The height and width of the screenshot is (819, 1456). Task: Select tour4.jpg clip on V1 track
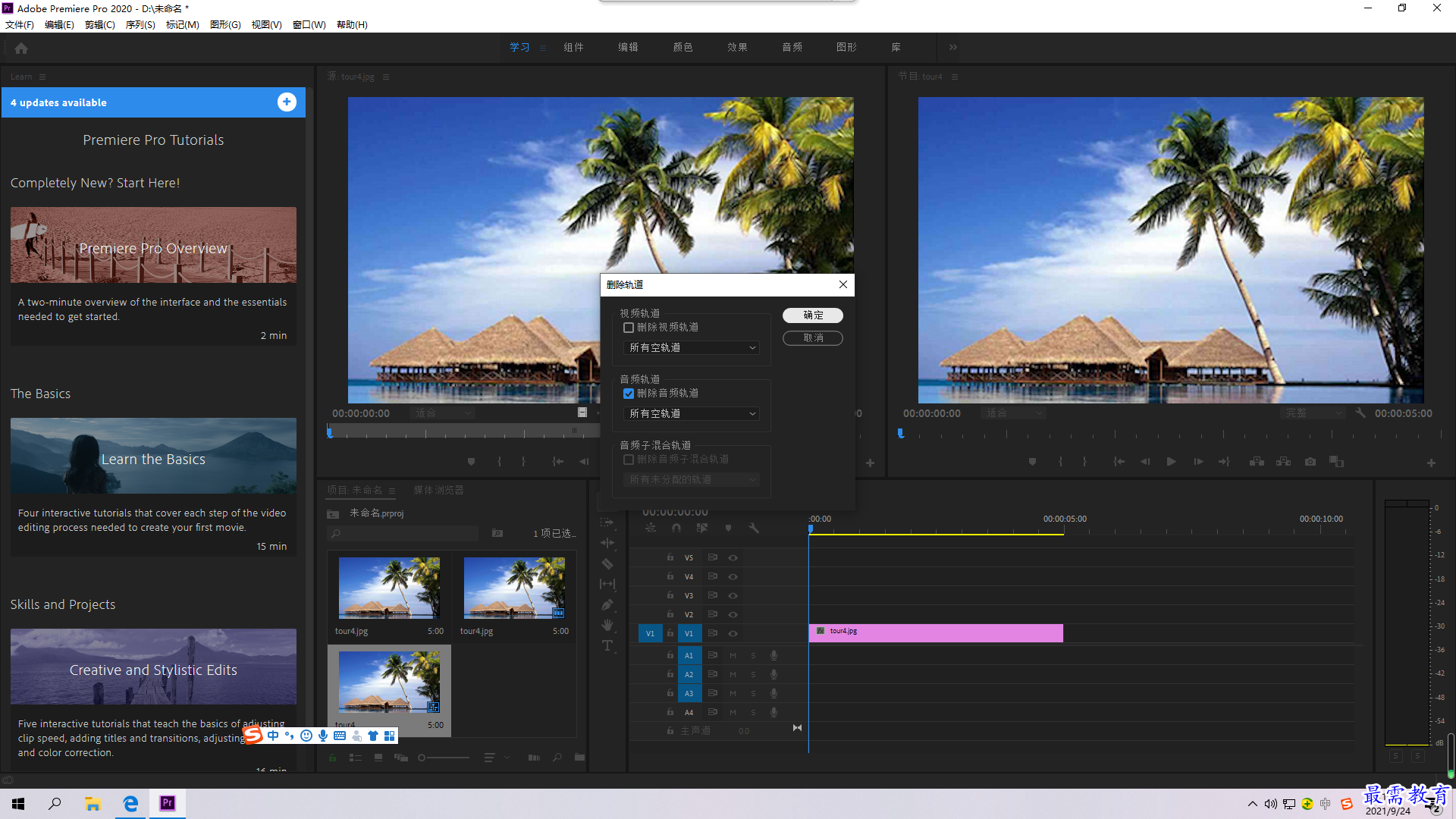pos(936,633)
